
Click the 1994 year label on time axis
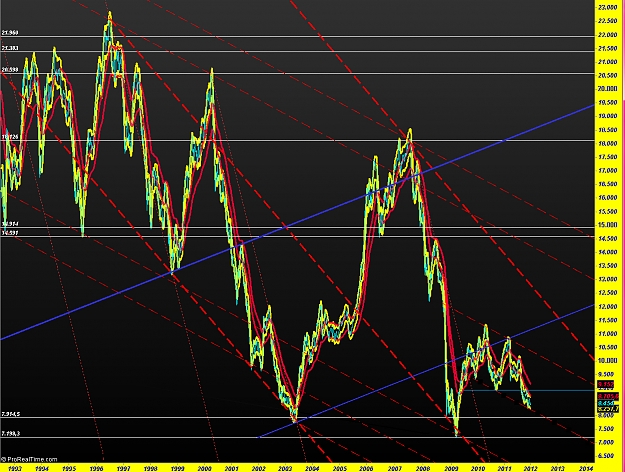(42, 468)
